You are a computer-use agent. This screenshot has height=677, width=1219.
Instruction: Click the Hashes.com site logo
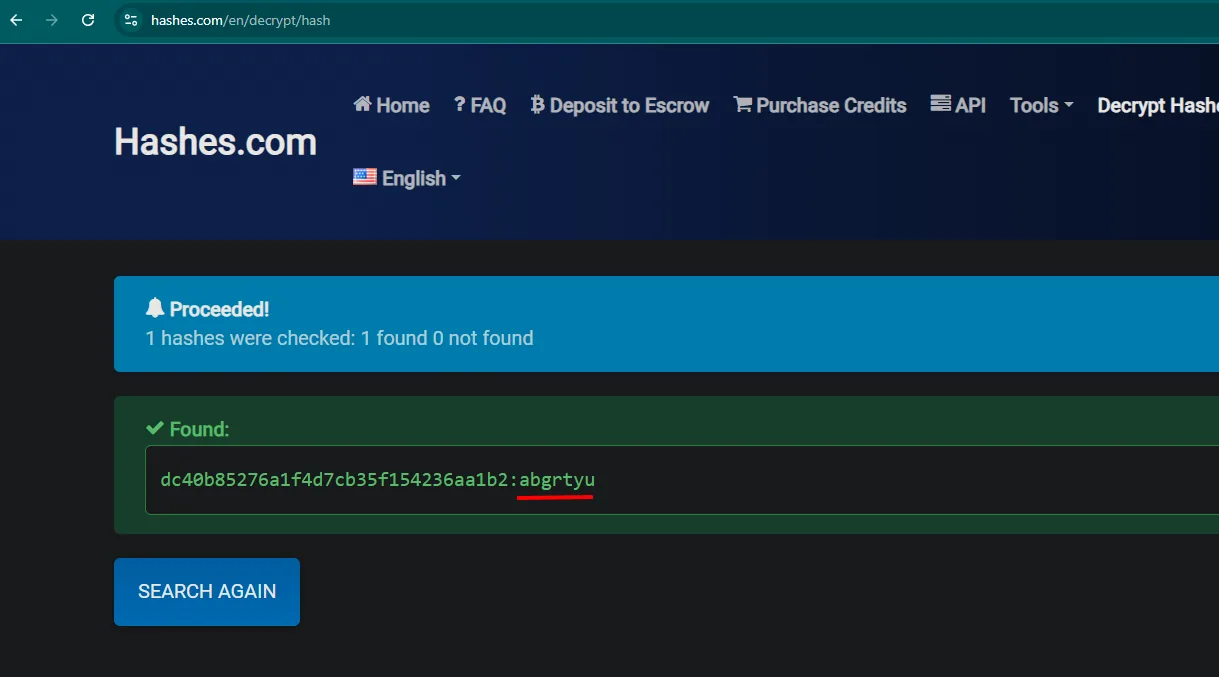(x=215, y=142)
